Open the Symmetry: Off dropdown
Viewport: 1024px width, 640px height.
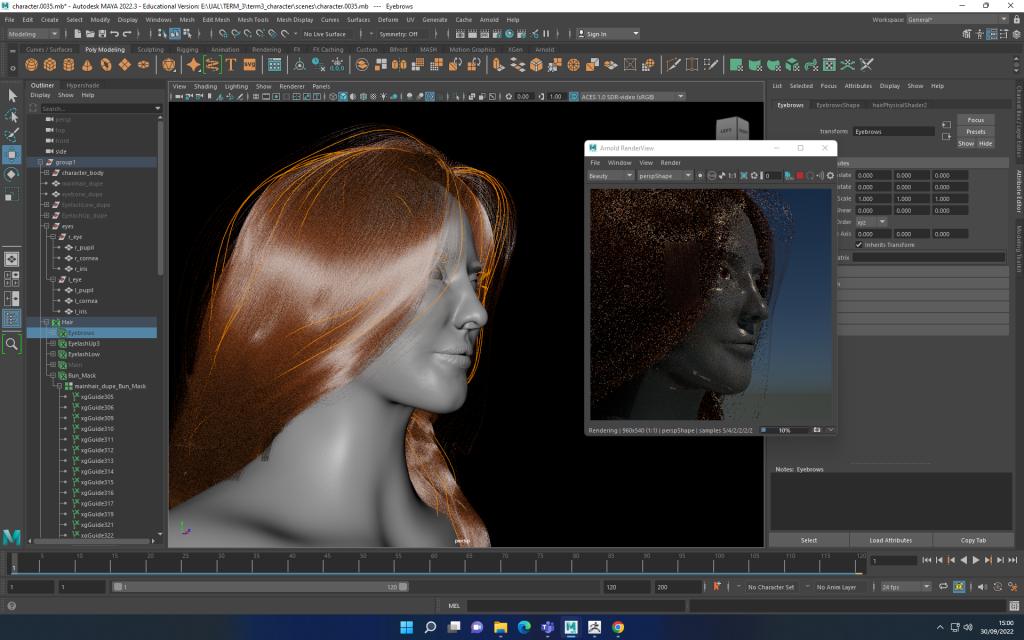pos(402,34)
